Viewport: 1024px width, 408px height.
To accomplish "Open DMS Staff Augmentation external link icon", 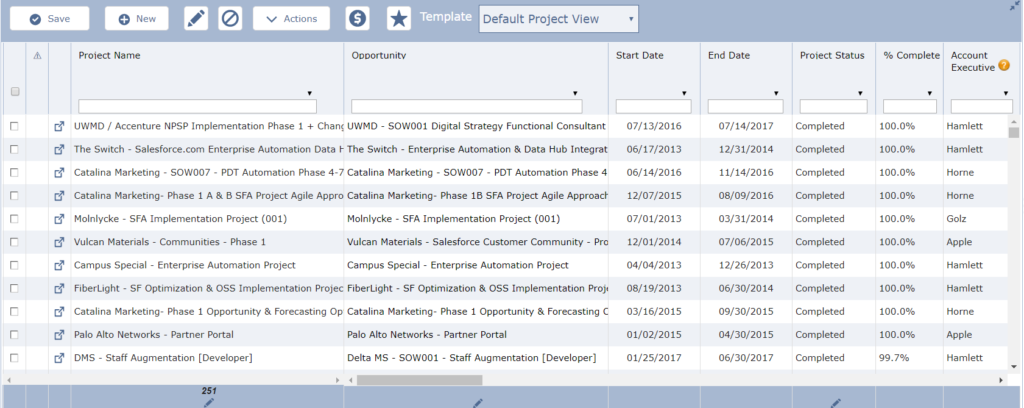I will tap(59, 357).
